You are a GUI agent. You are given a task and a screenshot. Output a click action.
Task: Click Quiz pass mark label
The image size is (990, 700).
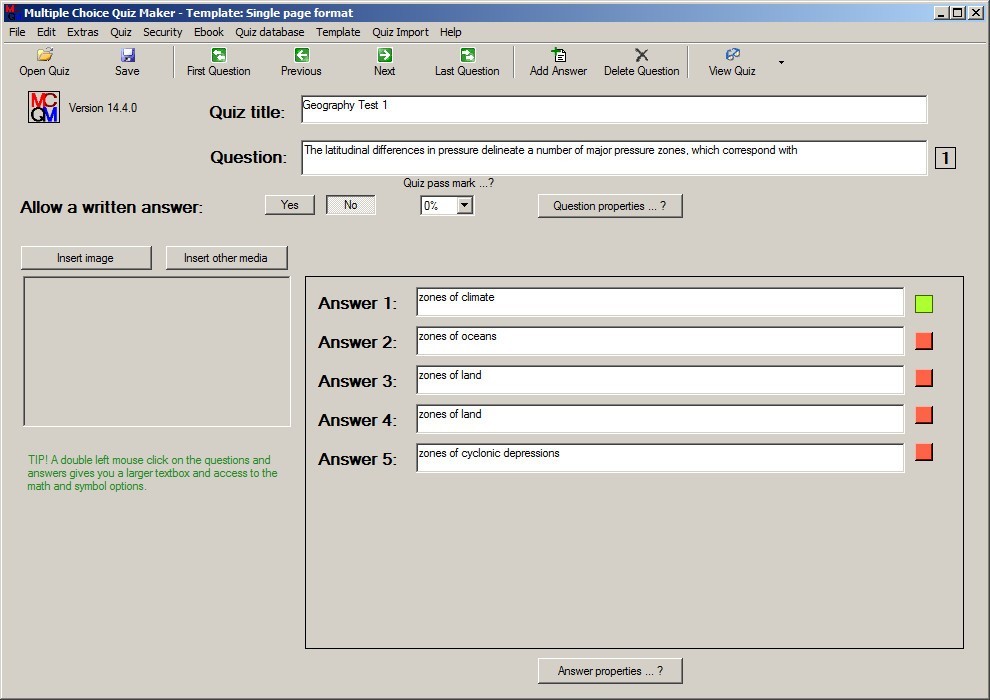[448, 183]
